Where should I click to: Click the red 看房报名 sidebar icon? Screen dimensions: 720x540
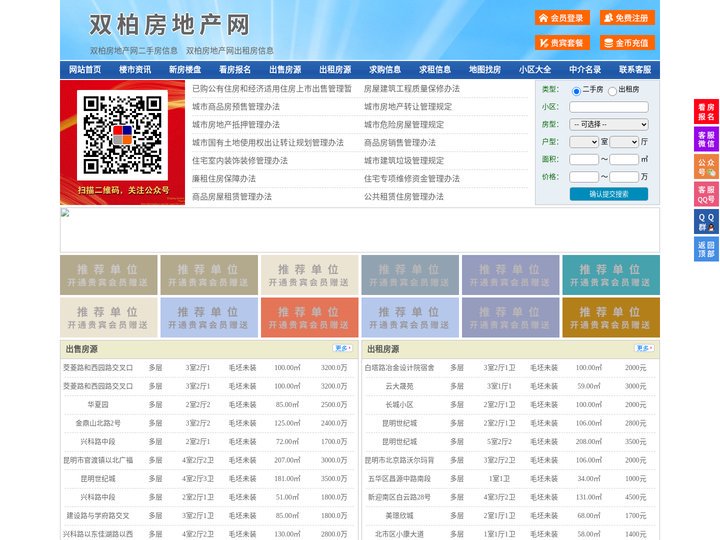pyautogui.click(x=706, y=112)
